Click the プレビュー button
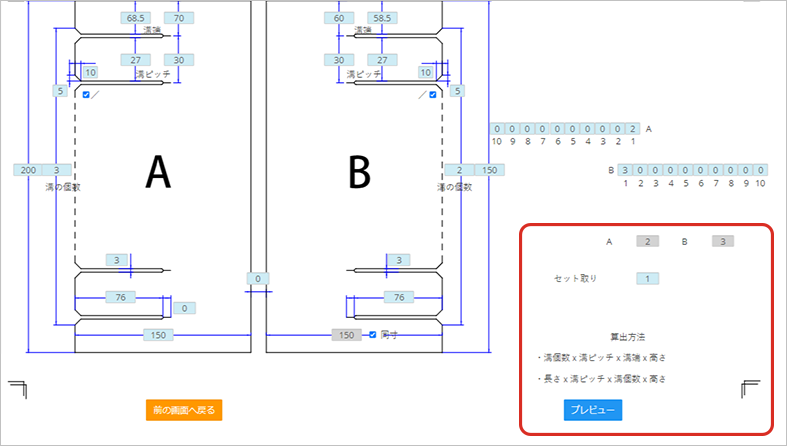The height and width of the screenshot is (446, 787). coord(593,410)
